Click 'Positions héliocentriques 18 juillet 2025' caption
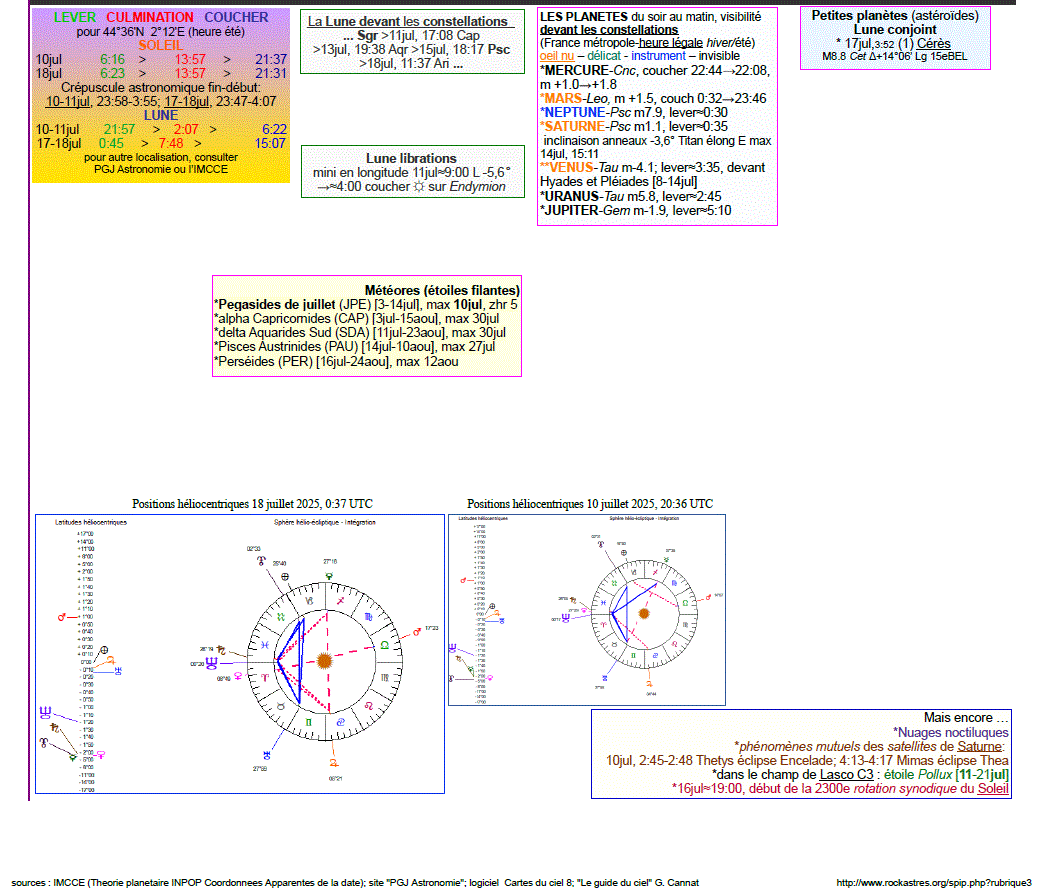The height and width of the screenshot is (896, 1039). tap(252, 504)
